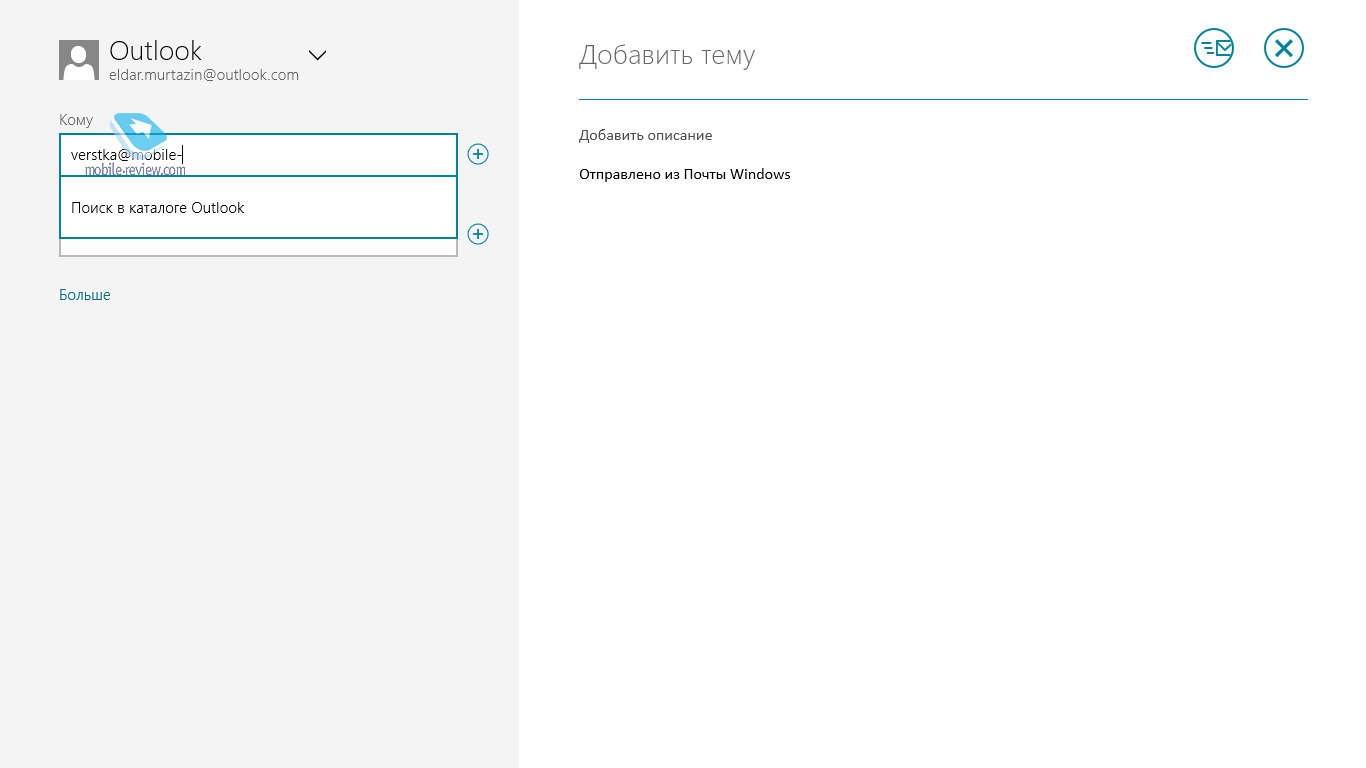Click the Outlook account title

155,51
